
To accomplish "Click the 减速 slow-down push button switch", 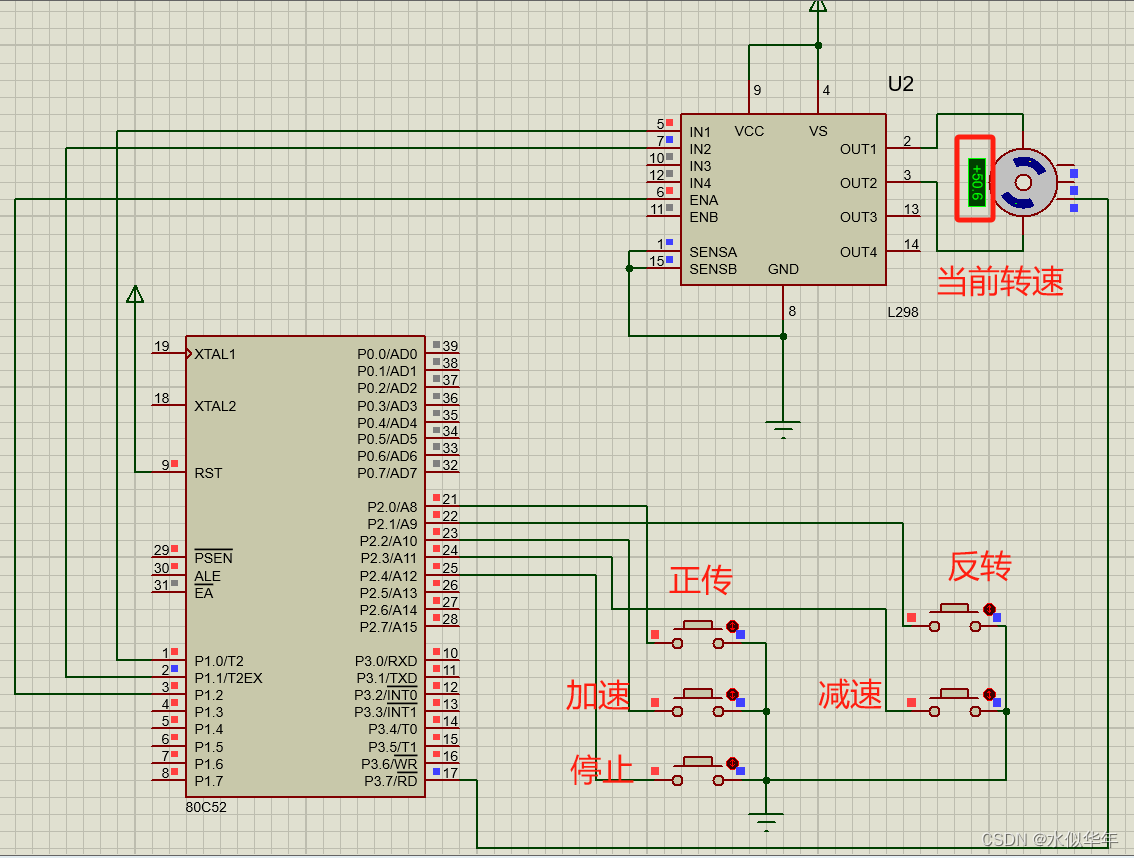I will 955,702.
